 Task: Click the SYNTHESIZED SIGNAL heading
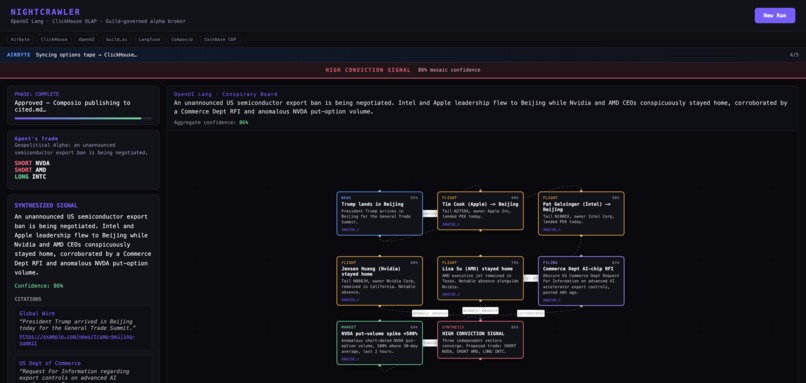click(x=46, y=205)
